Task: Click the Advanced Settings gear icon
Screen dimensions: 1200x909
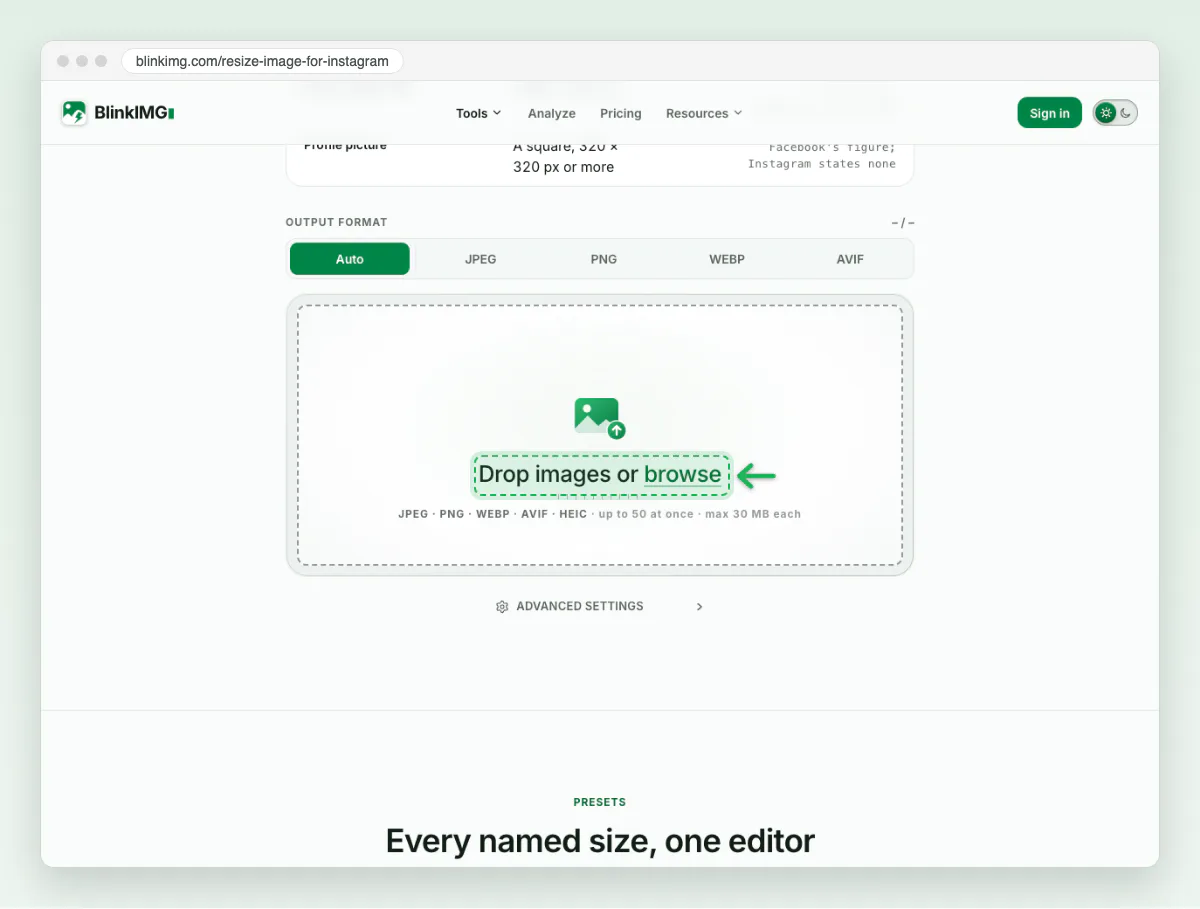Action: tap(502, 606)
